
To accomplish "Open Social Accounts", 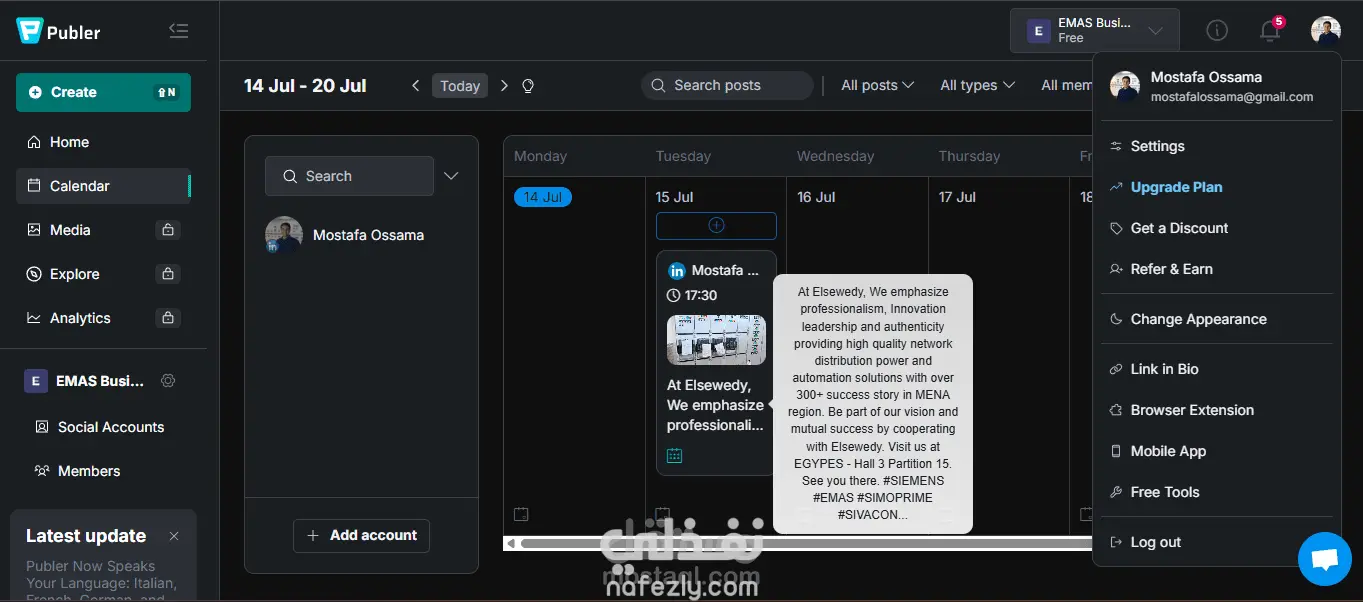I will [111, 427].
